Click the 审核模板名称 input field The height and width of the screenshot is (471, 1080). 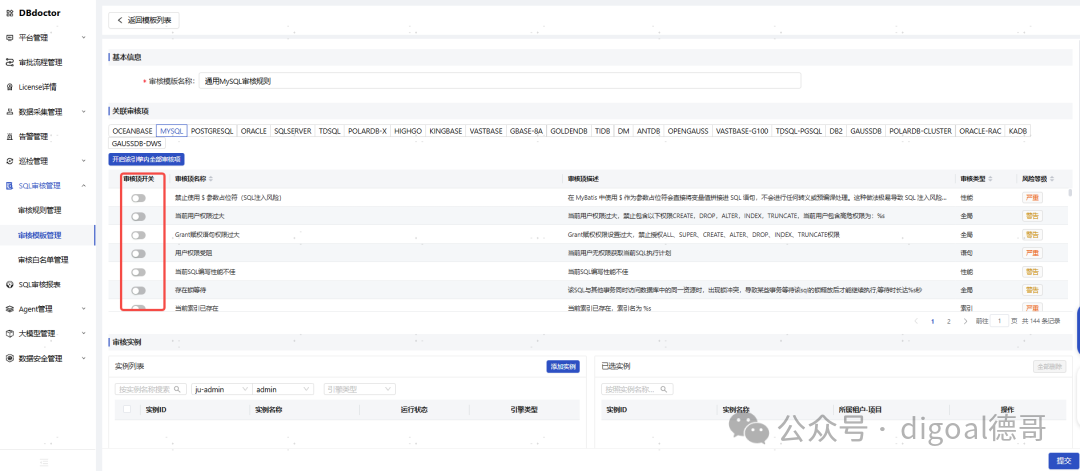(x=500, y=81)
